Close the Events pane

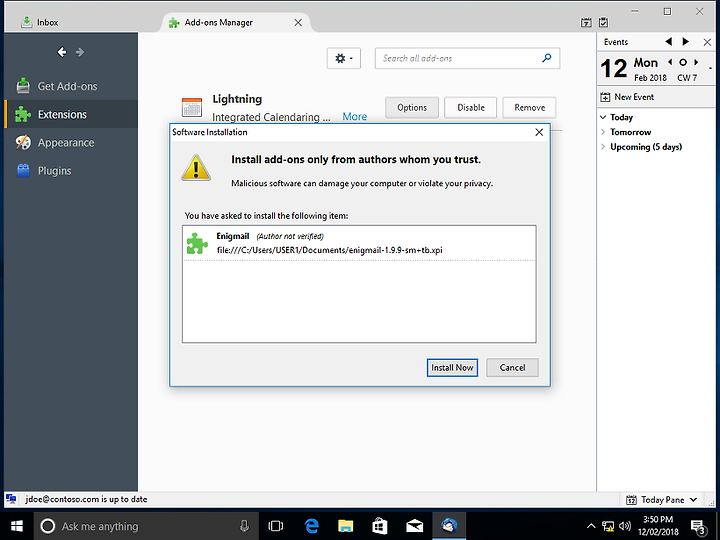click(707, 42)
